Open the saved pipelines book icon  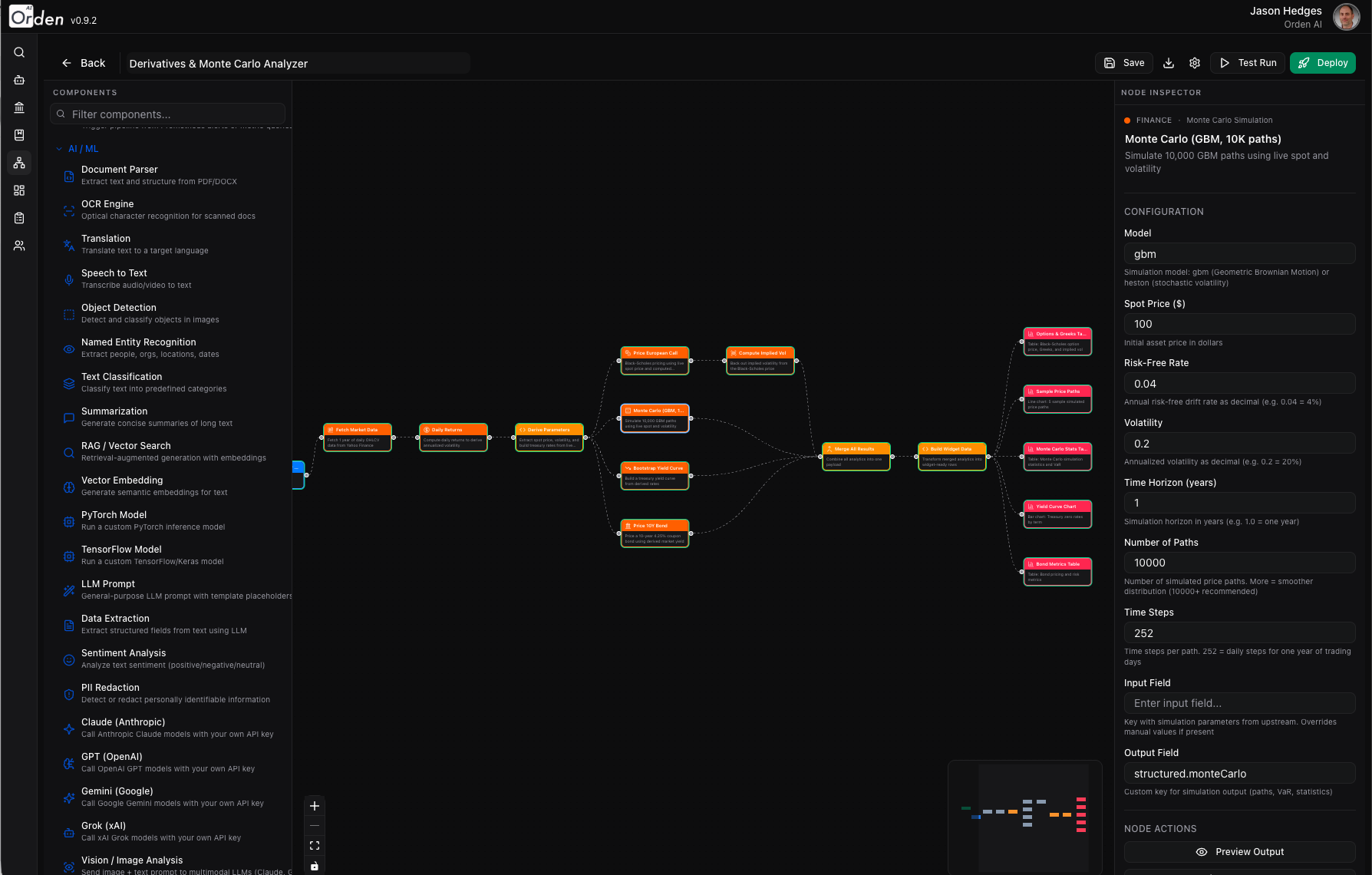coord(19,135)
